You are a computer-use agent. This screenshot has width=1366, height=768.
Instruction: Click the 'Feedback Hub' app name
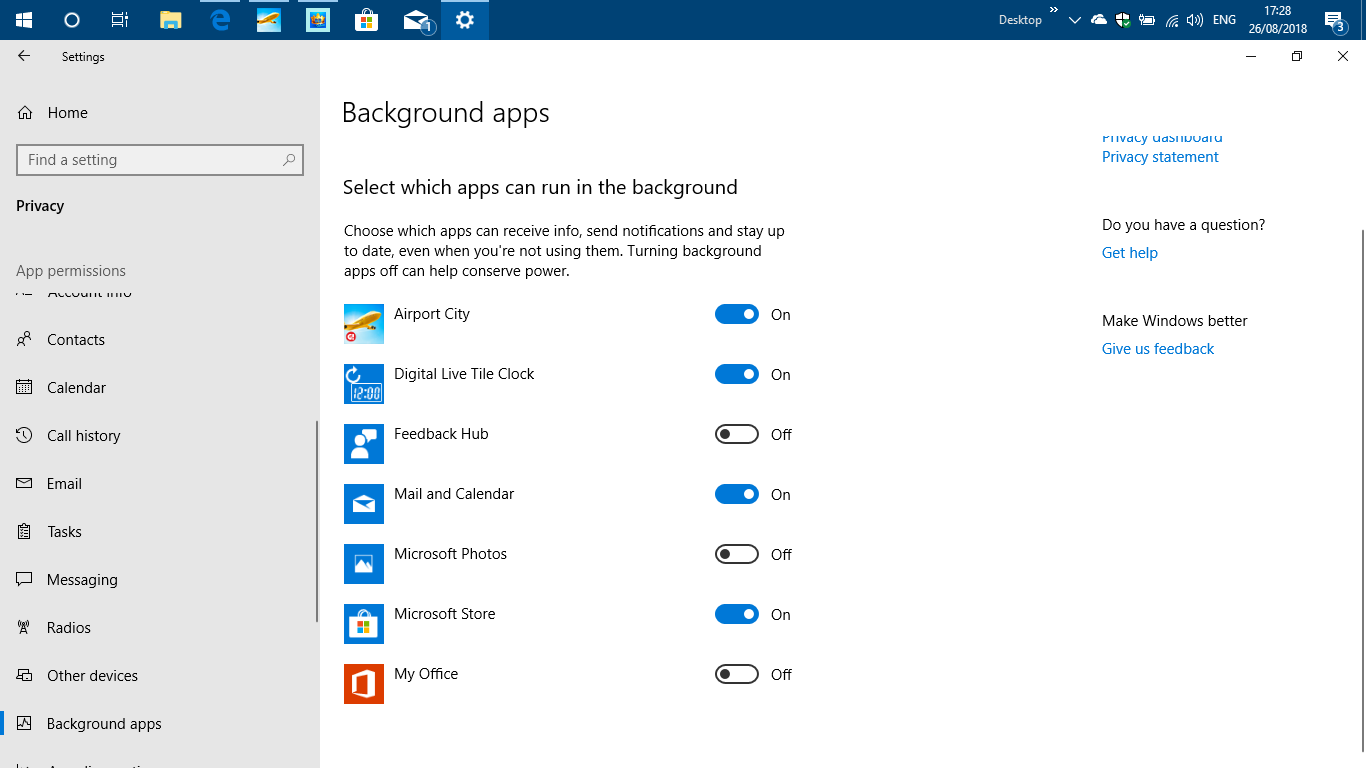point(441,434)
